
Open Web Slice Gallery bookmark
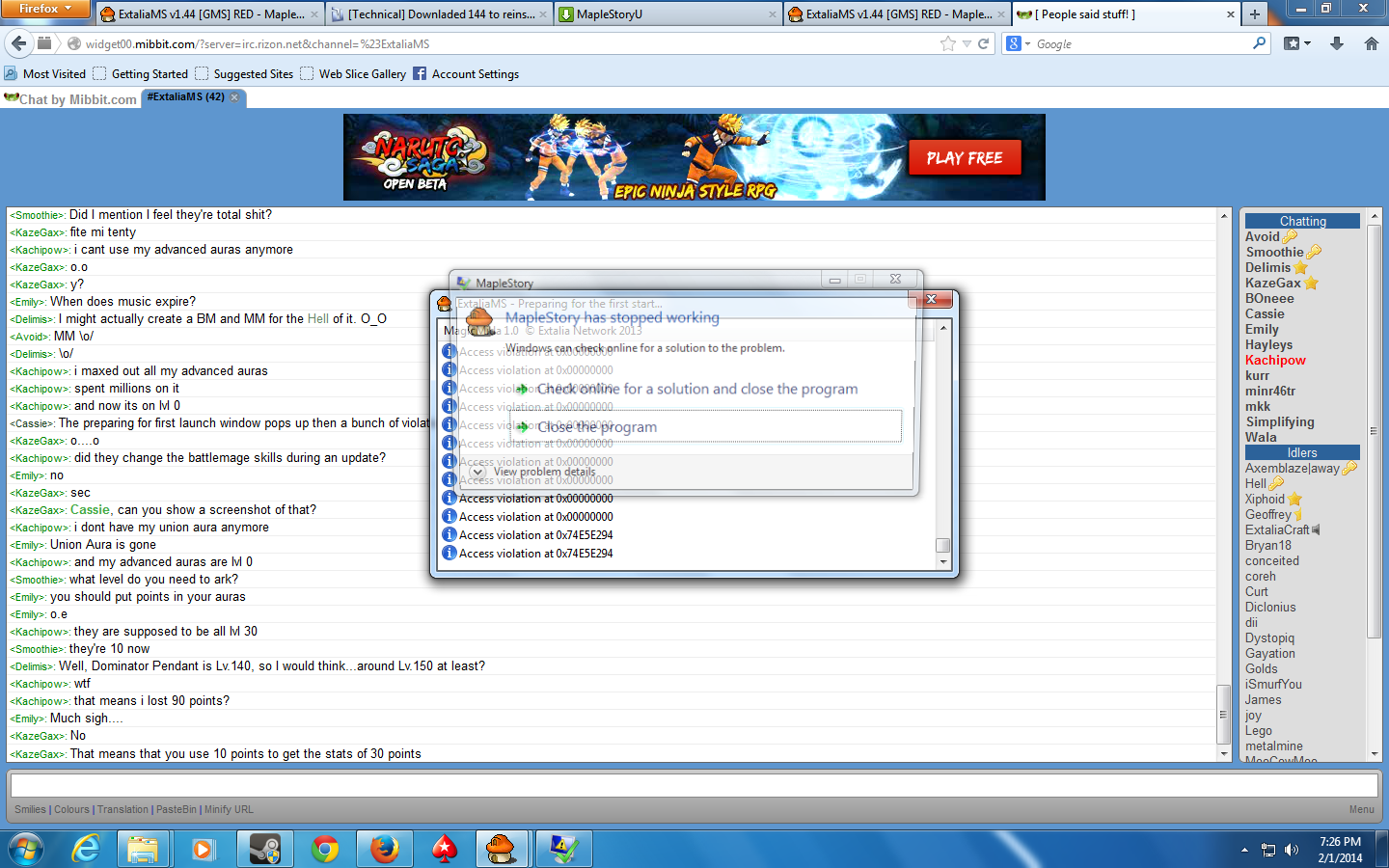point(353,74)
